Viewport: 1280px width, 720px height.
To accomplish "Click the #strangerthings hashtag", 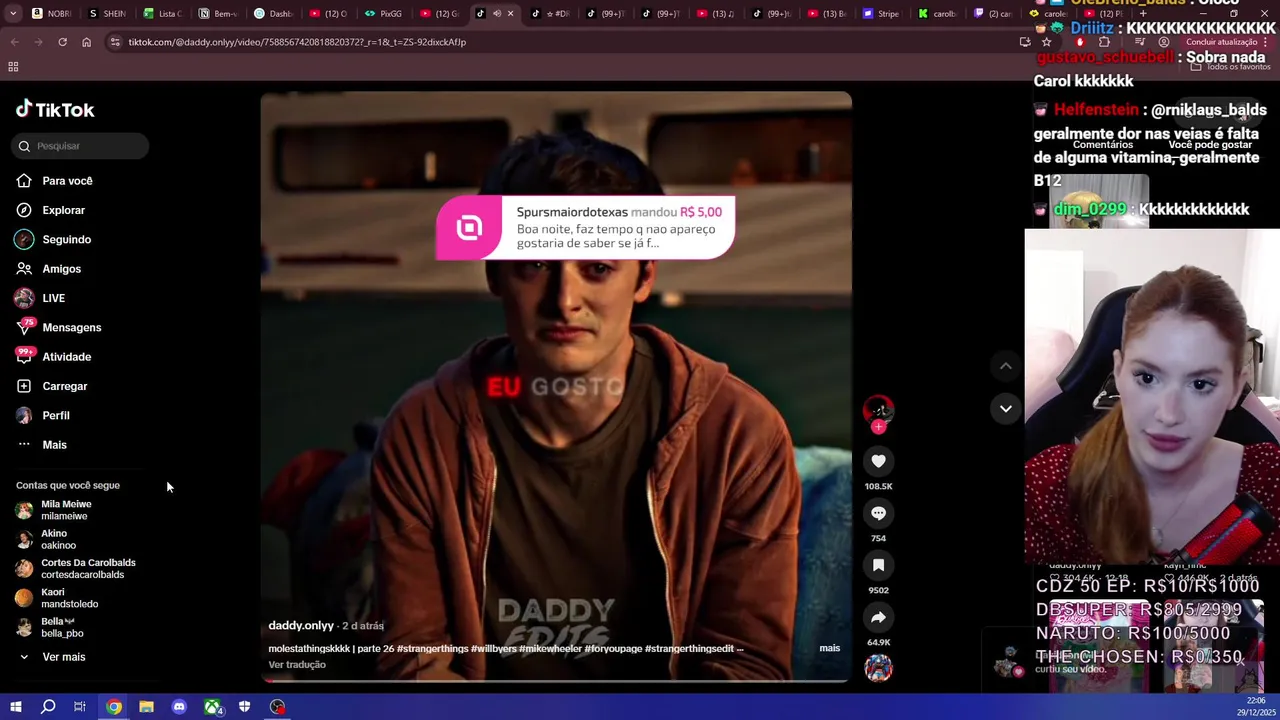I will 432,649.
